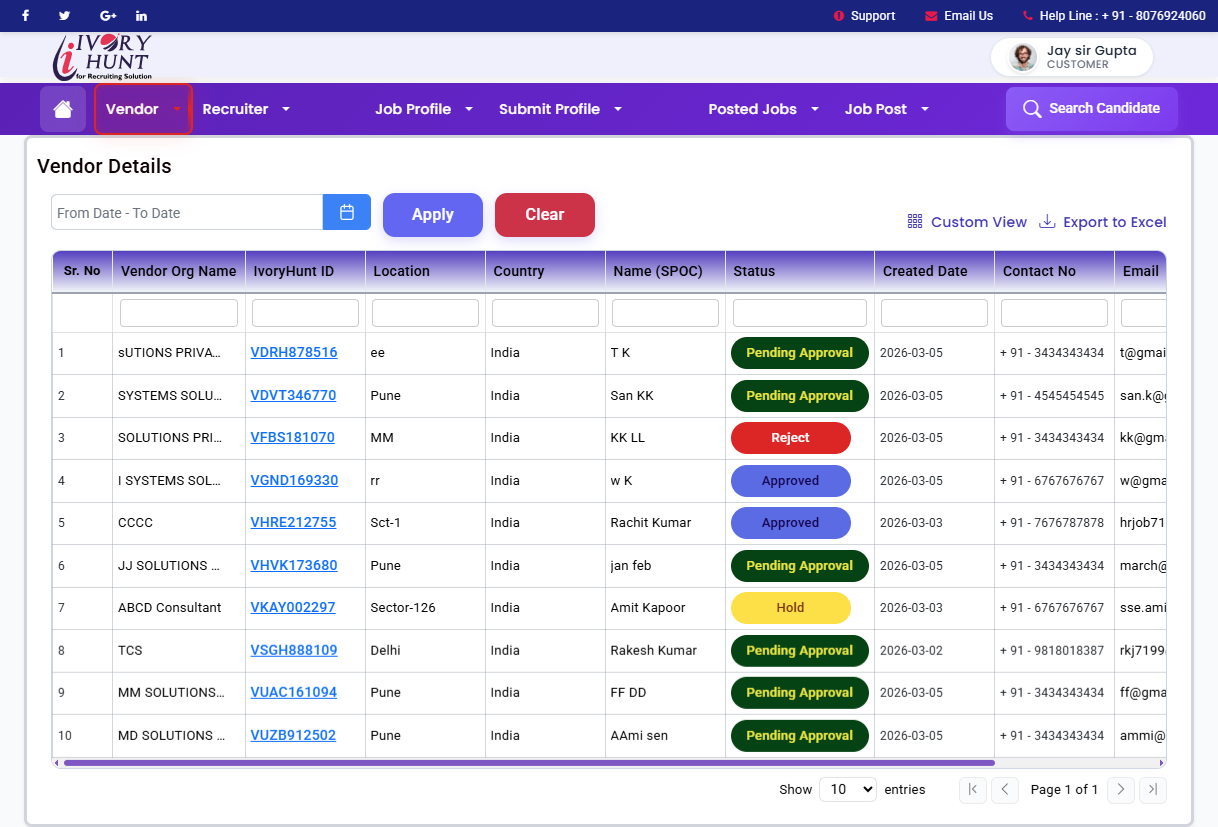Click the From Date - To Date field

(x=187, y=213)
